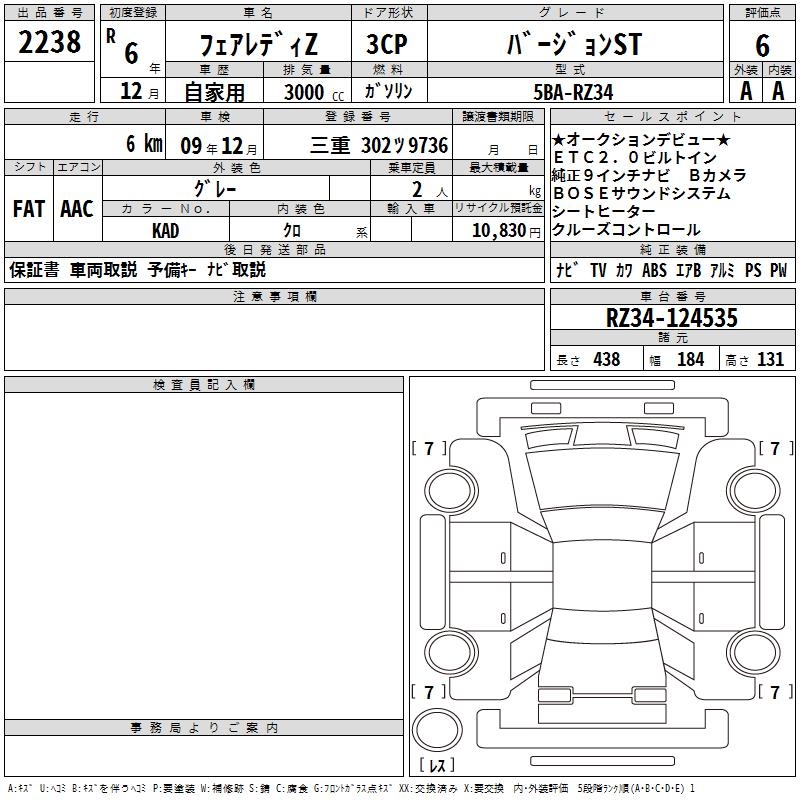Click the bottom-right tire marking [7]
This screenshot has height=800, width=800.
(x=775, y=692)
